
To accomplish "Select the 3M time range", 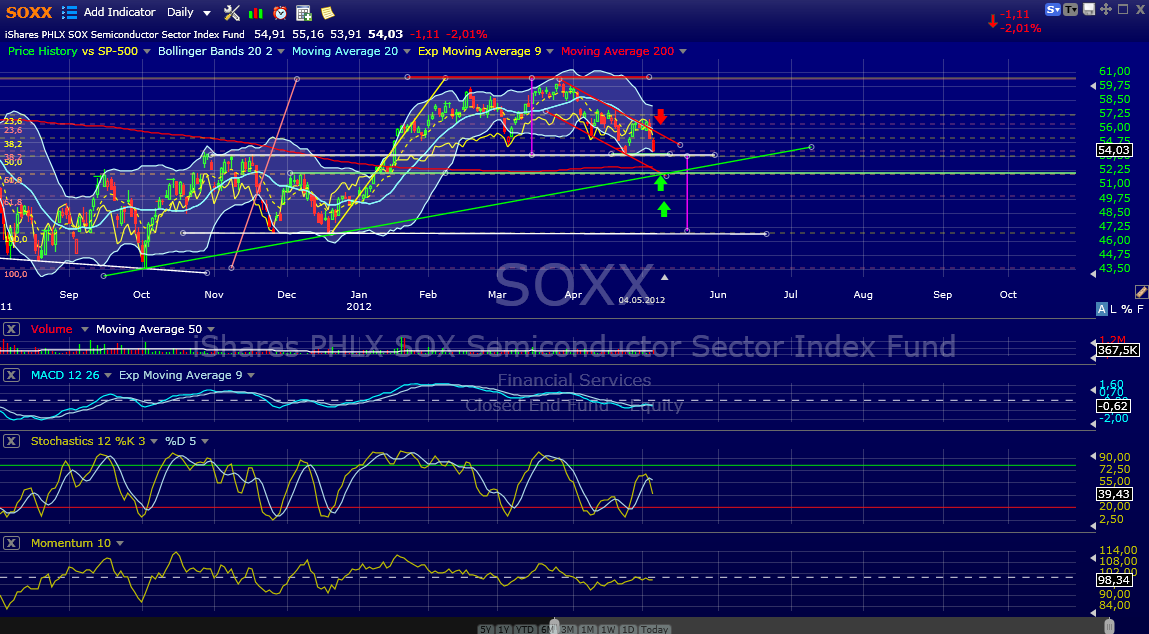I will 567,630.
